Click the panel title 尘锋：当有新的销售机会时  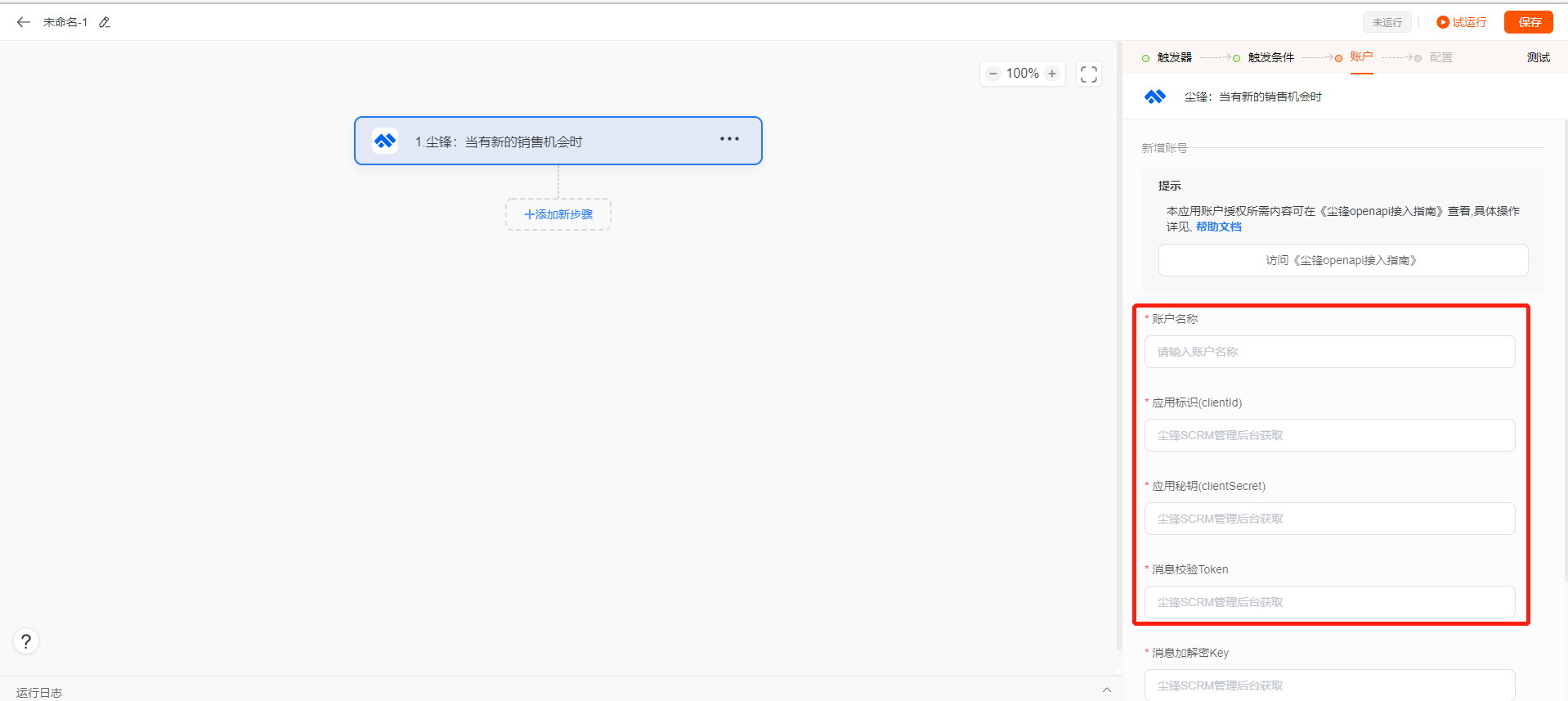[1253, 97]
